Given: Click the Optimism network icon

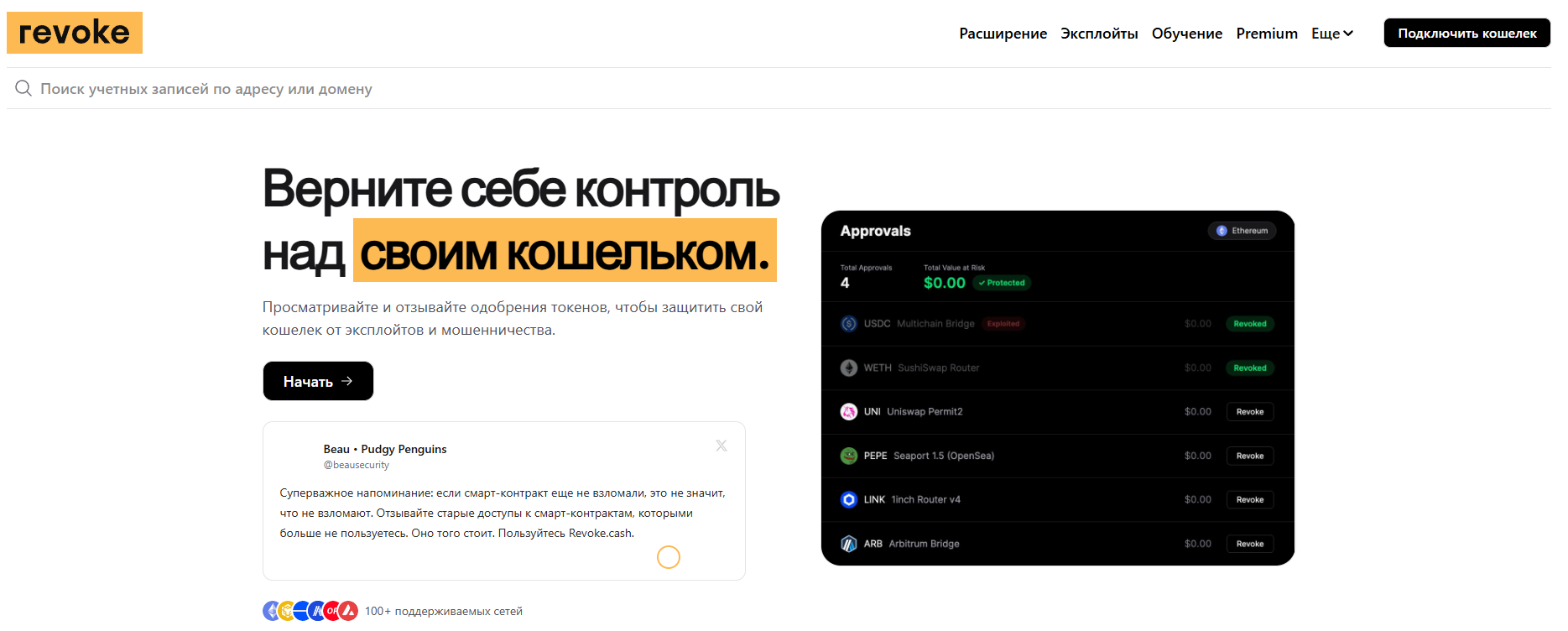Looking at the screenshot, I should 331,611.
